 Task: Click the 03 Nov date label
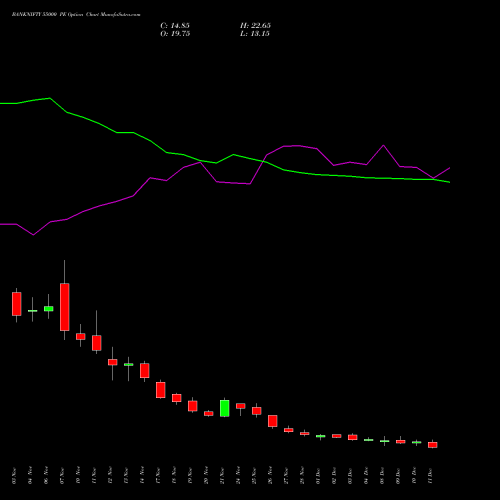point(14,476)
